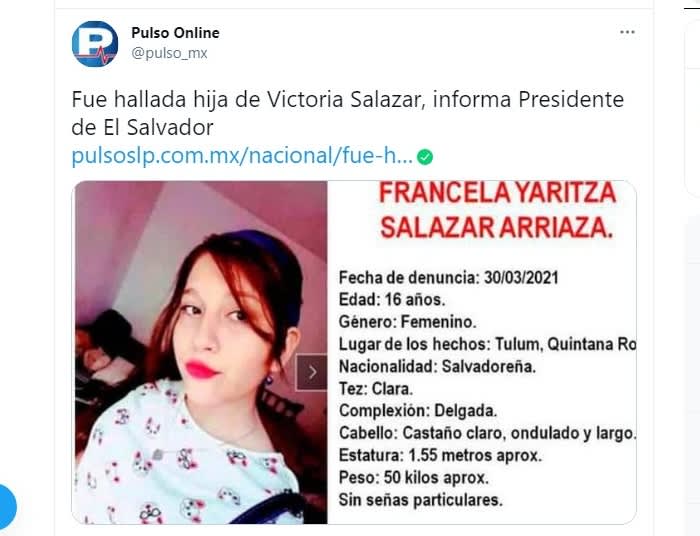The height and width of the screenshot is (536, 700).
Task: Click the red name heading Francela Yaritza
Action: (x=498, y=193)
